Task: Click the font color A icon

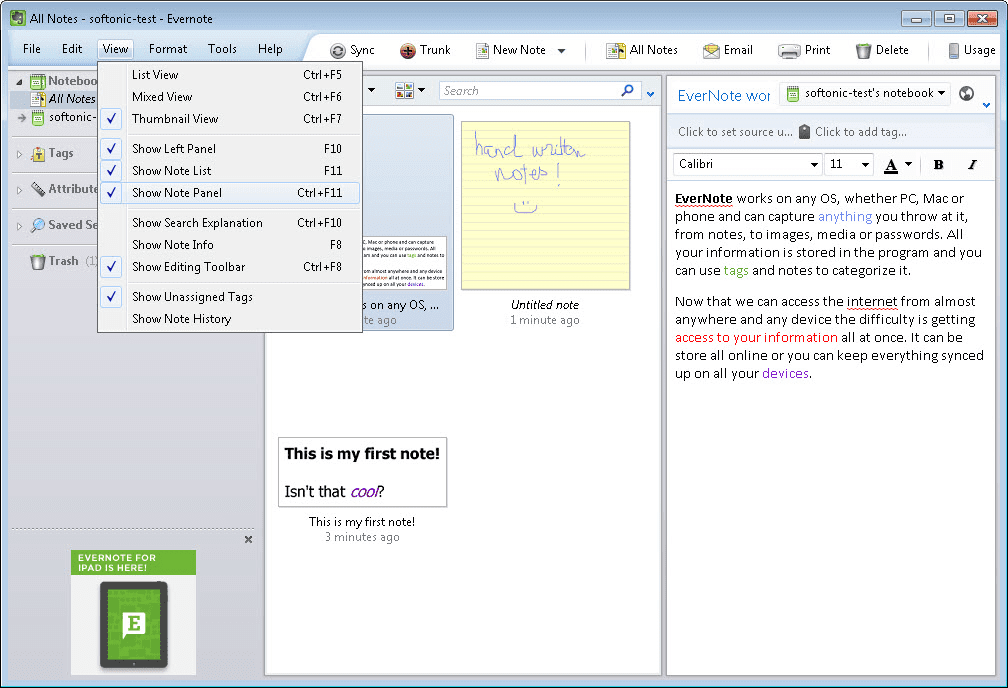Action: pyautogui.click(x=891, y=165)
